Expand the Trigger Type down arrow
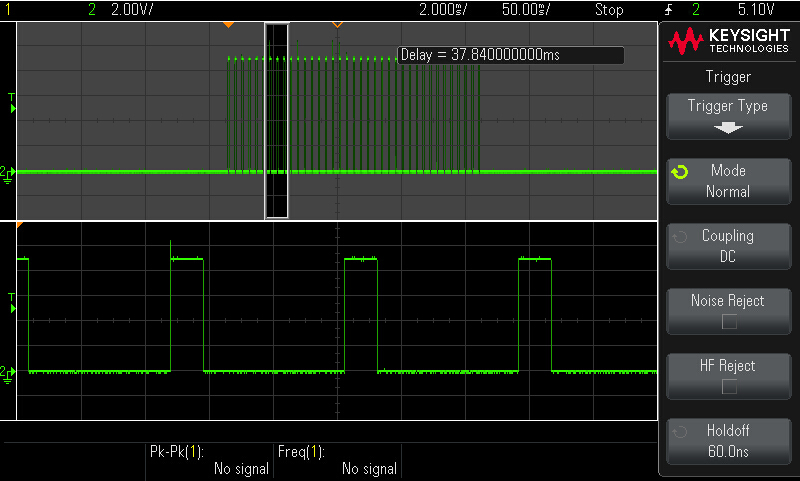This screenshot has width=800, height=481. coord(728,128)
